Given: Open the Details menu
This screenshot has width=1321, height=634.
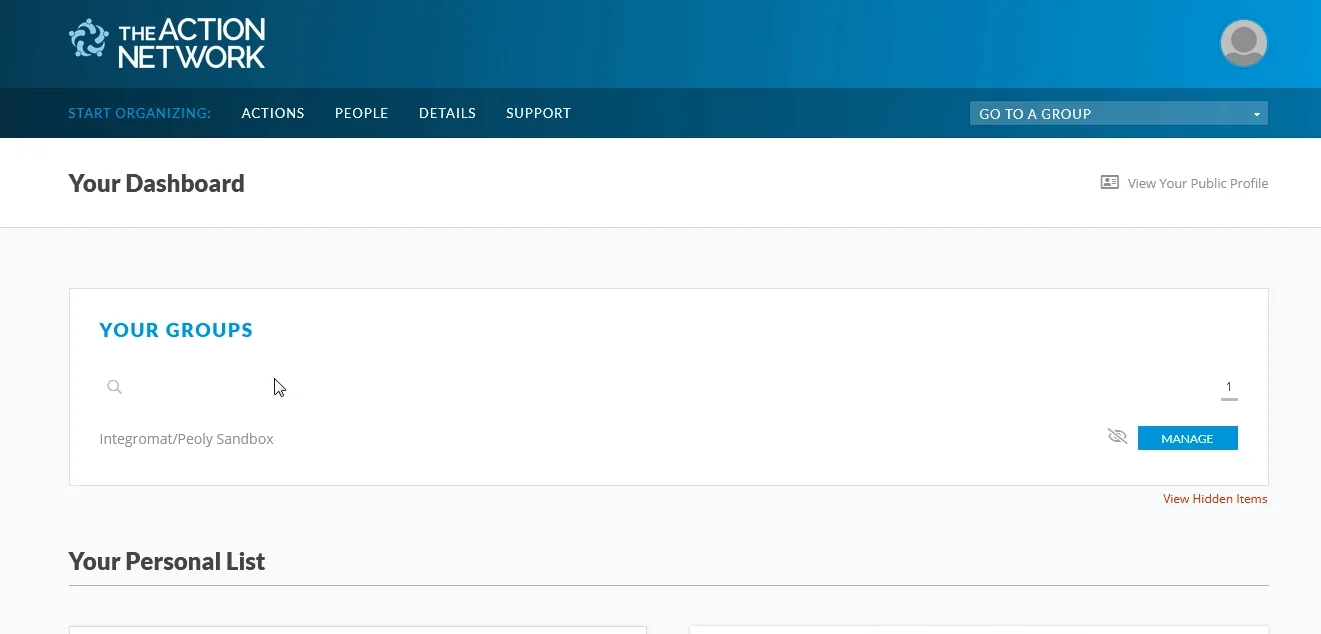Looking at the screenshot, I should tap(447, 113).
